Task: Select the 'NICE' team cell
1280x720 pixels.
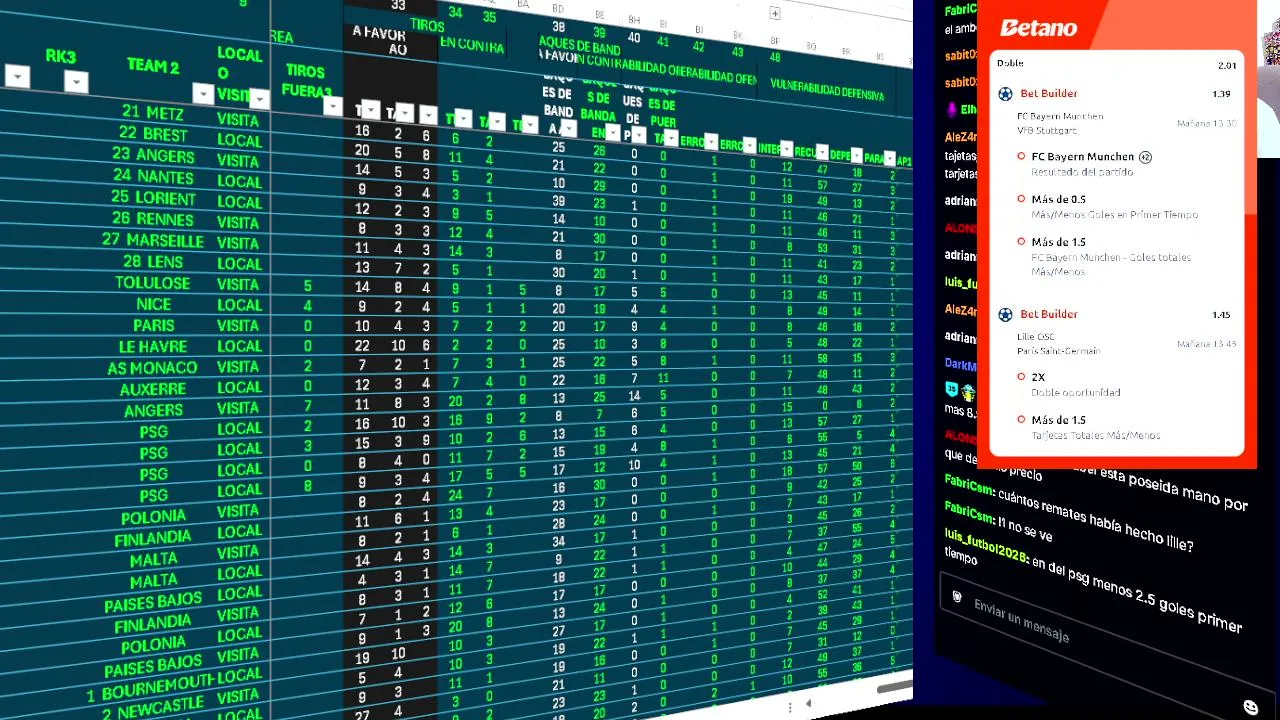Action: coord(154,304)
